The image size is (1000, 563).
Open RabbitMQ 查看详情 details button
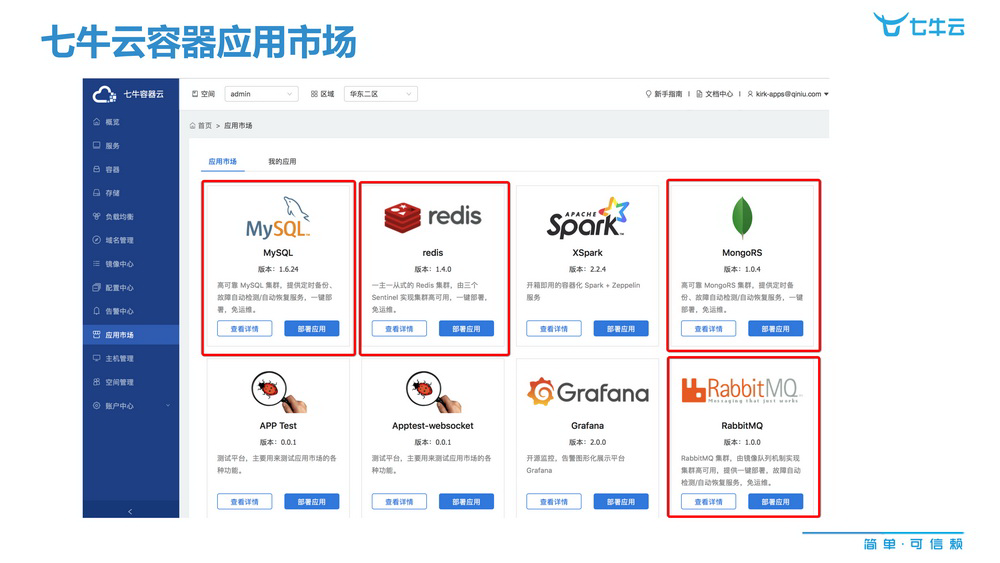pyautogui.click(x=709, y=502)
